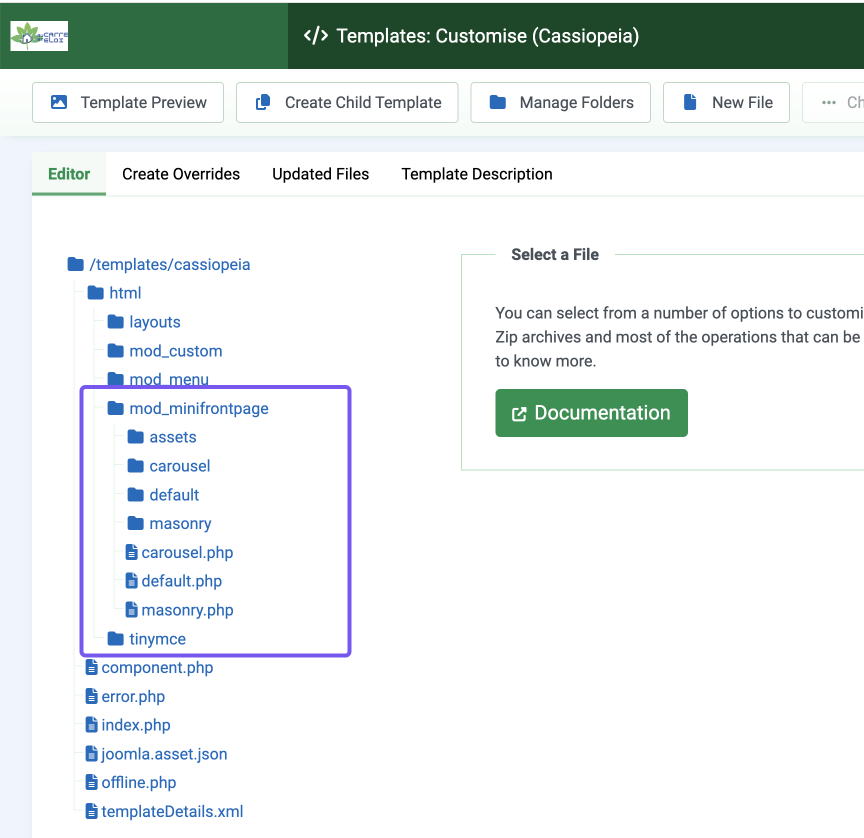Expand the layouts folder
This screenshot has height=838, width=864.
tap(154, 322)
